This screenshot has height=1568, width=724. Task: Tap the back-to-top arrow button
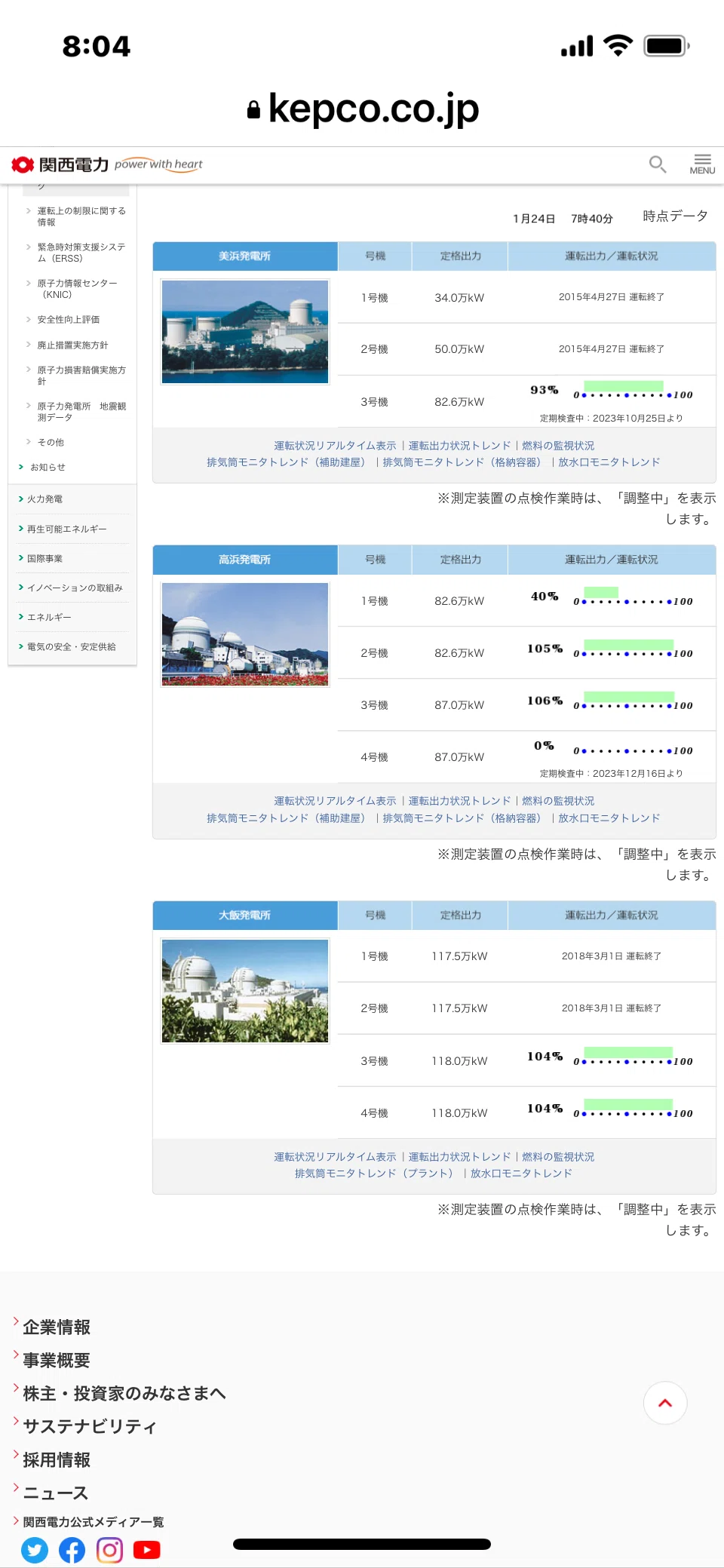point(665,1403)
